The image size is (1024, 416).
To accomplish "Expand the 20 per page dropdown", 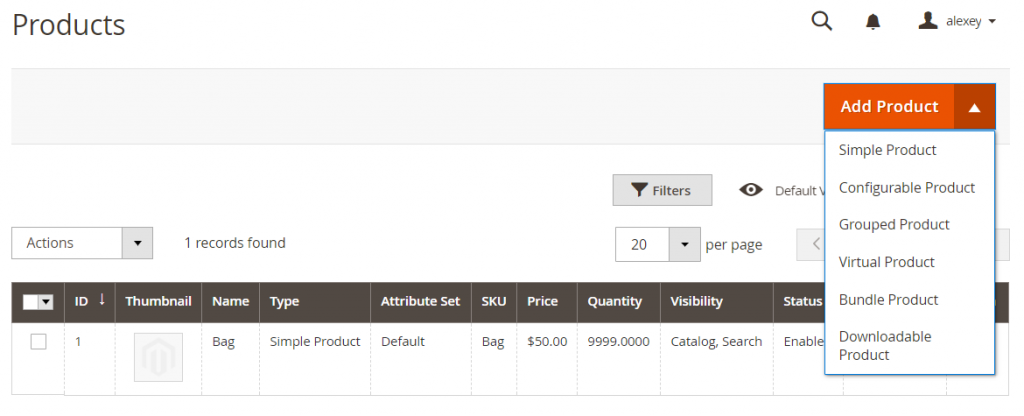I will [x=684, y=244].
